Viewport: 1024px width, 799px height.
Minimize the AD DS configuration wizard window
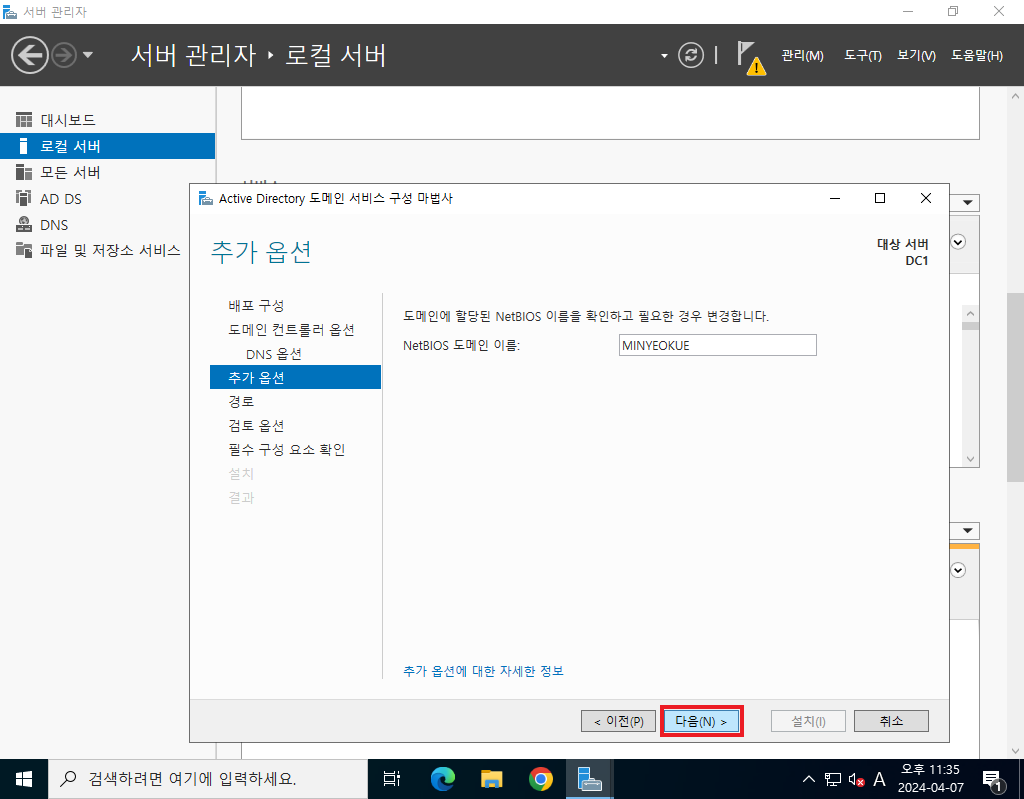tap(835, 198)
